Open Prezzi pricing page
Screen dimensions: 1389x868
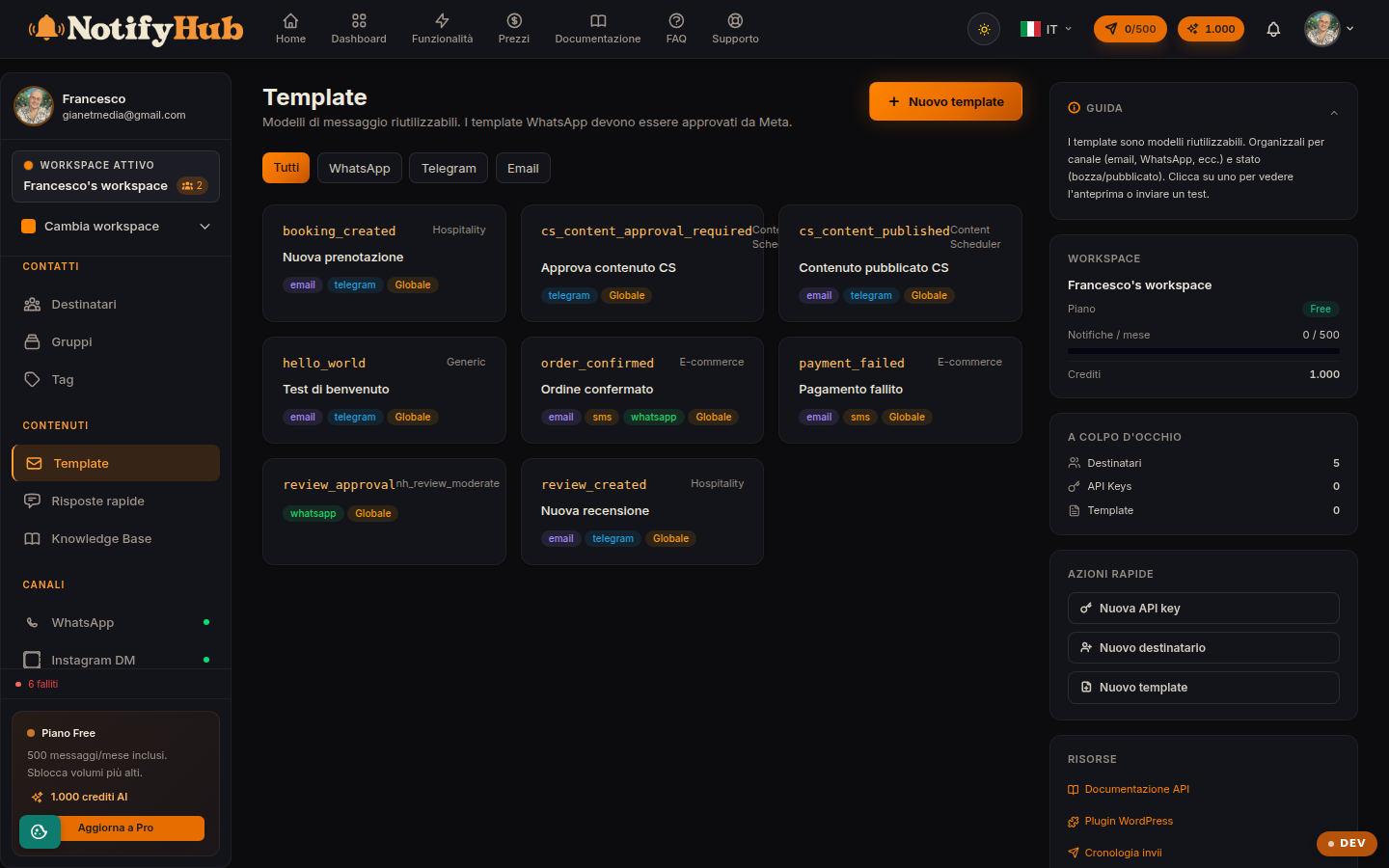514,29
